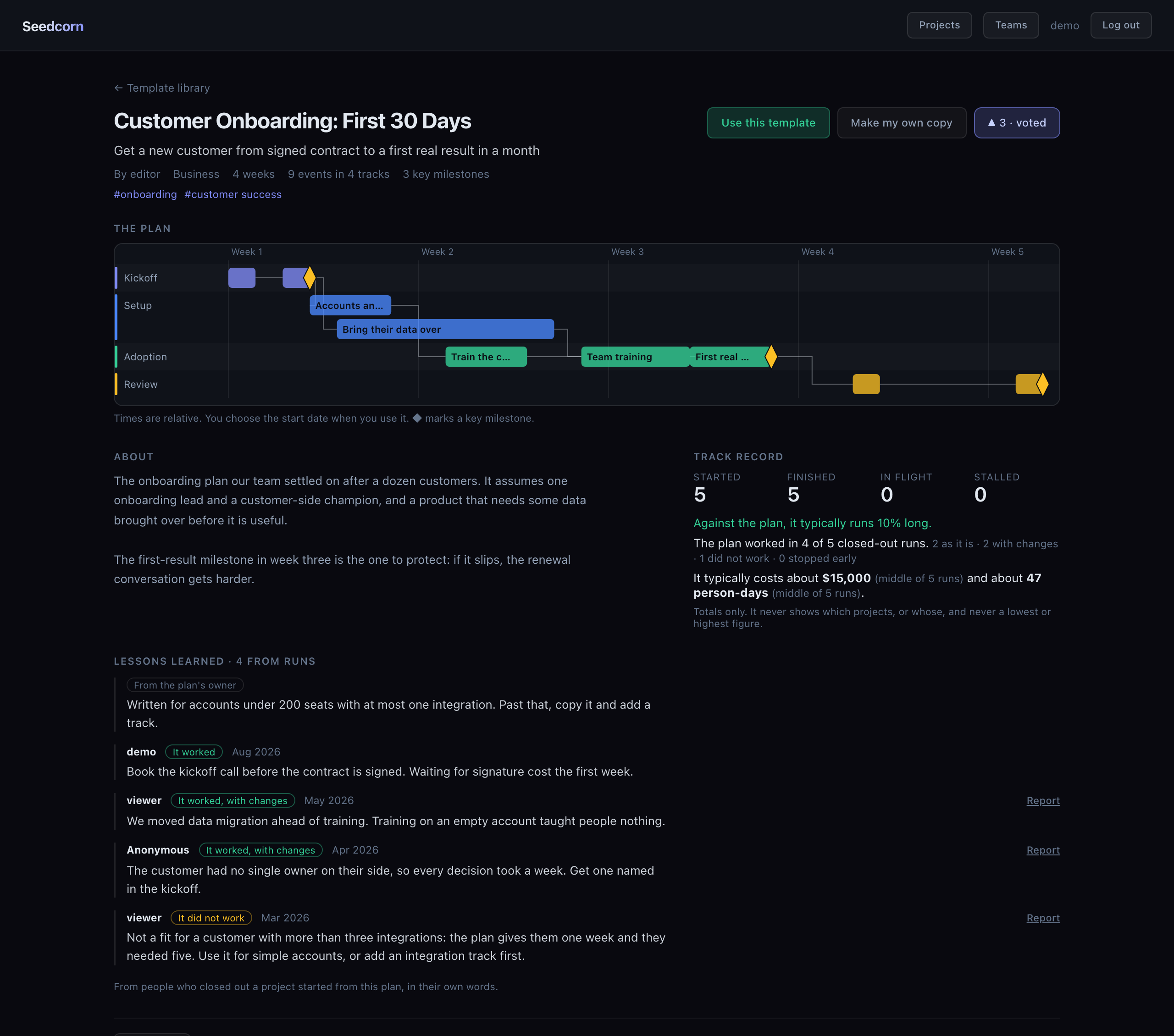
Task: Click demo's It worked badge
Action: coord(194,752)
